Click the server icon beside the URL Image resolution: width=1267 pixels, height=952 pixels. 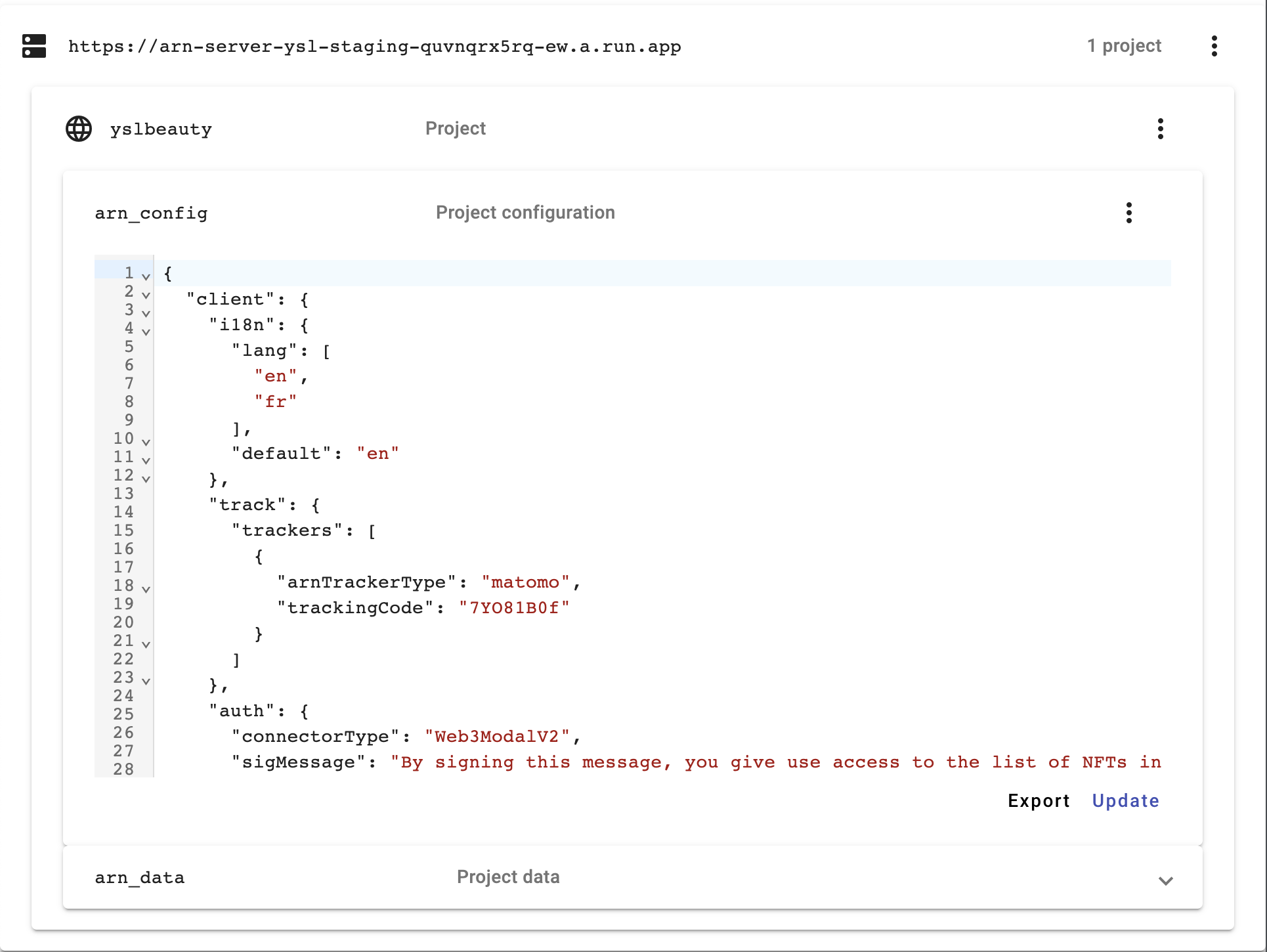pyautogui.click(x=34, y=46)
